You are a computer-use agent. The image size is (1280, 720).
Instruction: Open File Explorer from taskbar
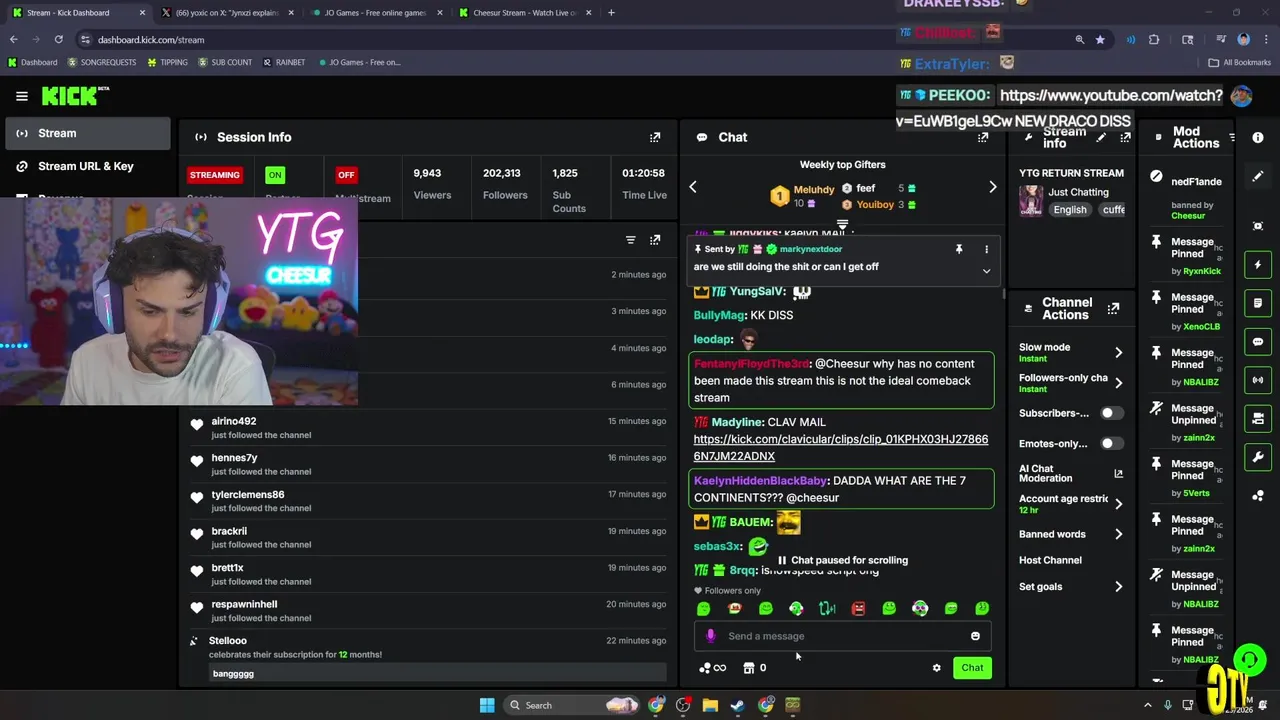point(710,705)
